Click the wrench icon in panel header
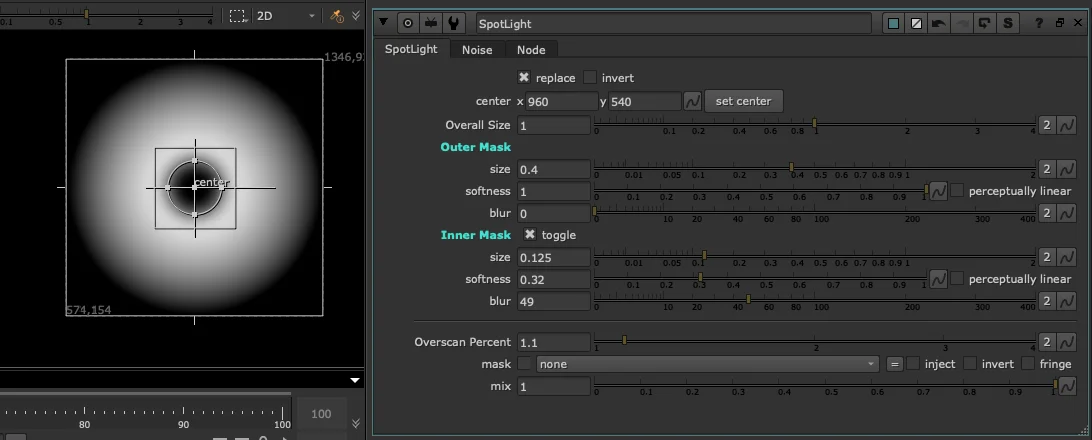1092x440 pixels. [x=455, y=23]
